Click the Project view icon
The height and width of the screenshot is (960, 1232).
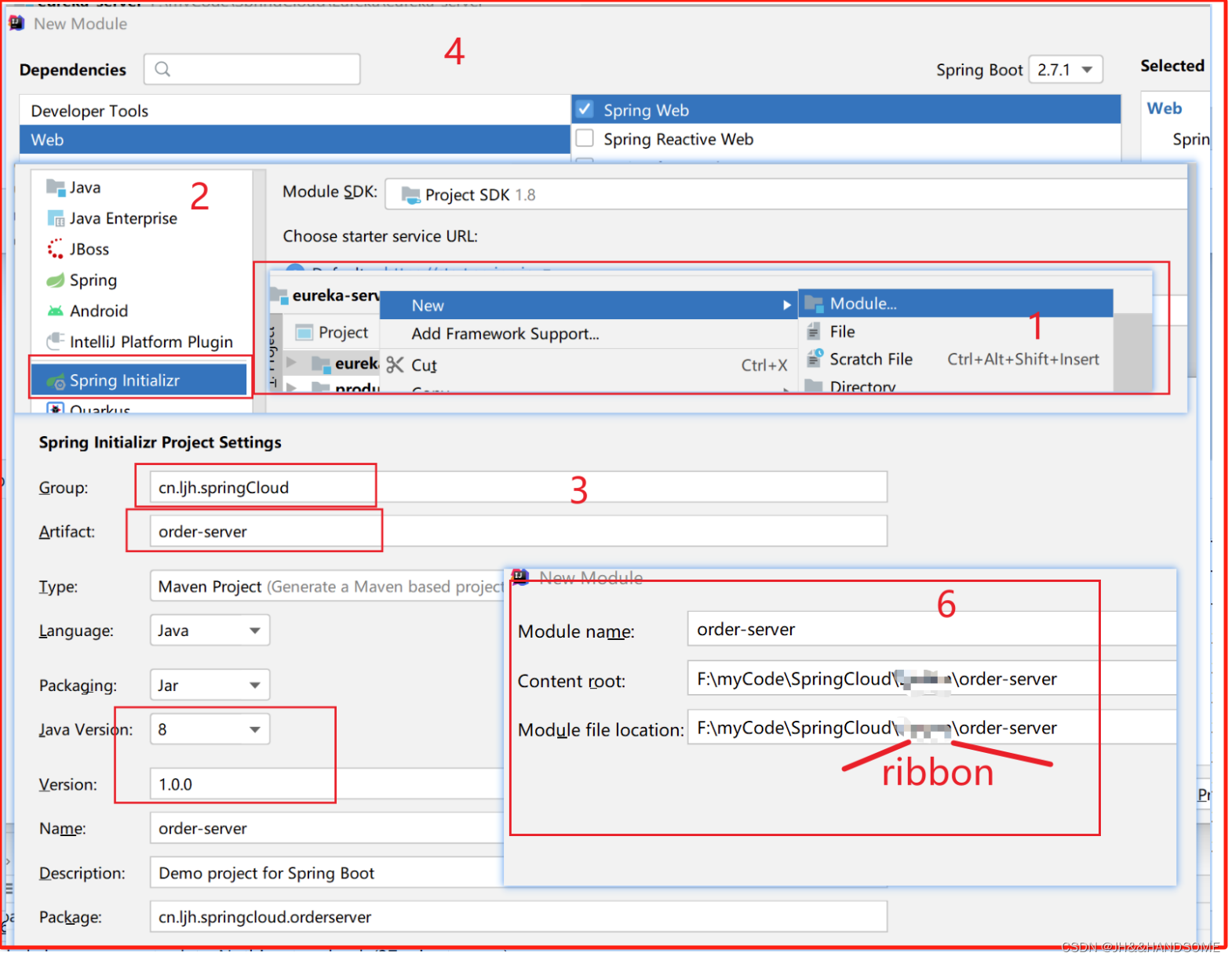[304, 333]
